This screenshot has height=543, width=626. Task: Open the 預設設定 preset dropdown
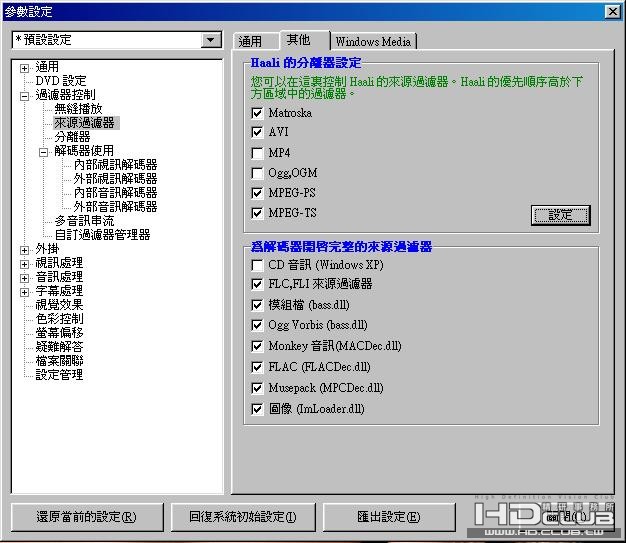pos(210,40)
